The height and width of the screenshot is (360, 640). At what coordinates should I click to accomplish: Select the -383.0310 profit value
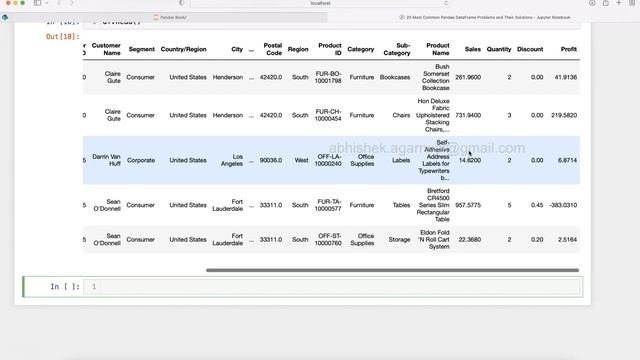(563, 205)
